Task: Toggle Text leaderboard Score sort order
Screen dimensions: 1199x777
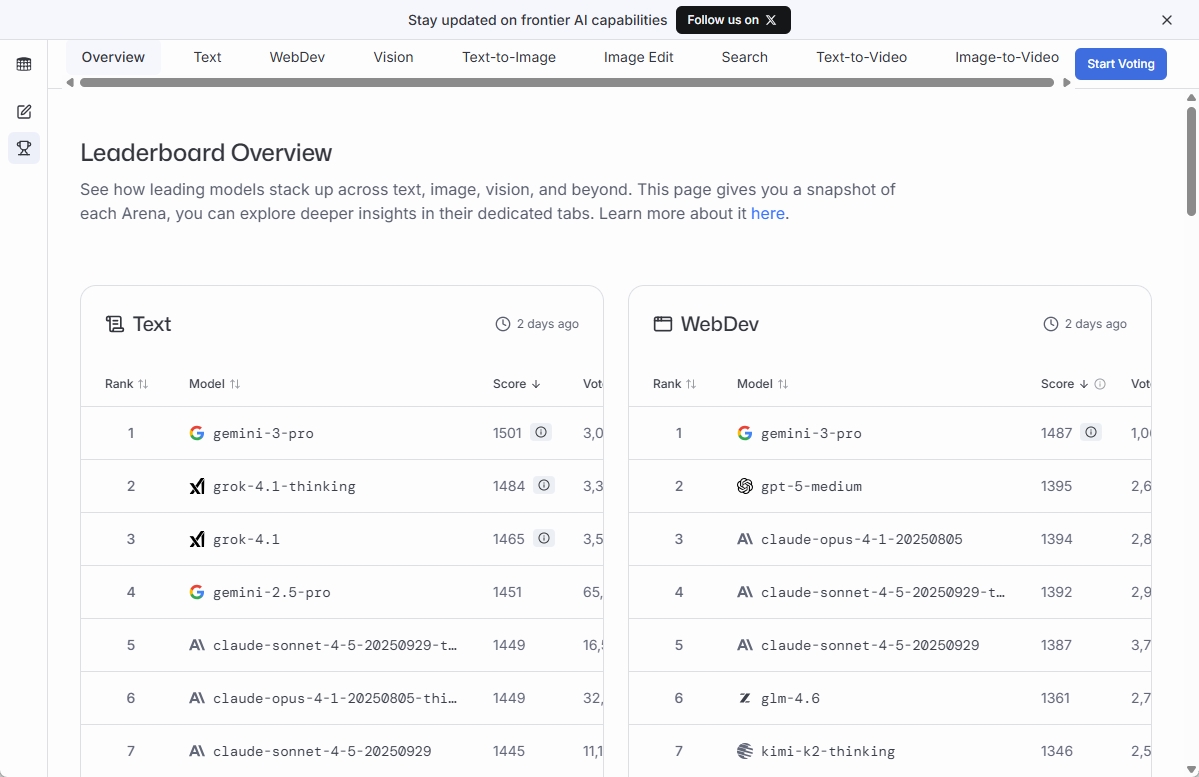Action: [516, 384]
